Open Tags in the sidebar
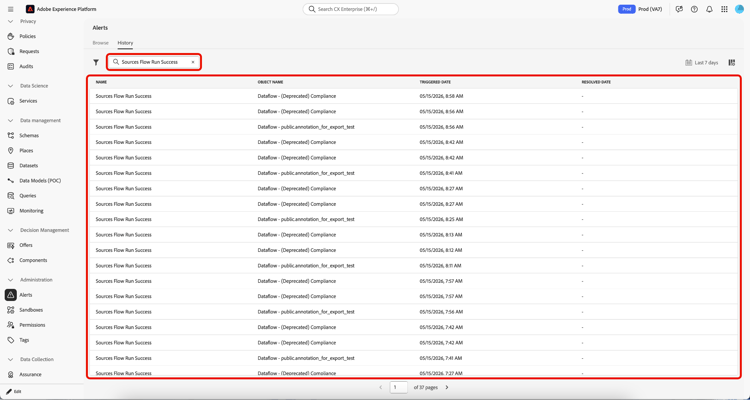The width and height of the screenshot is (750, 400). point(24,340)
